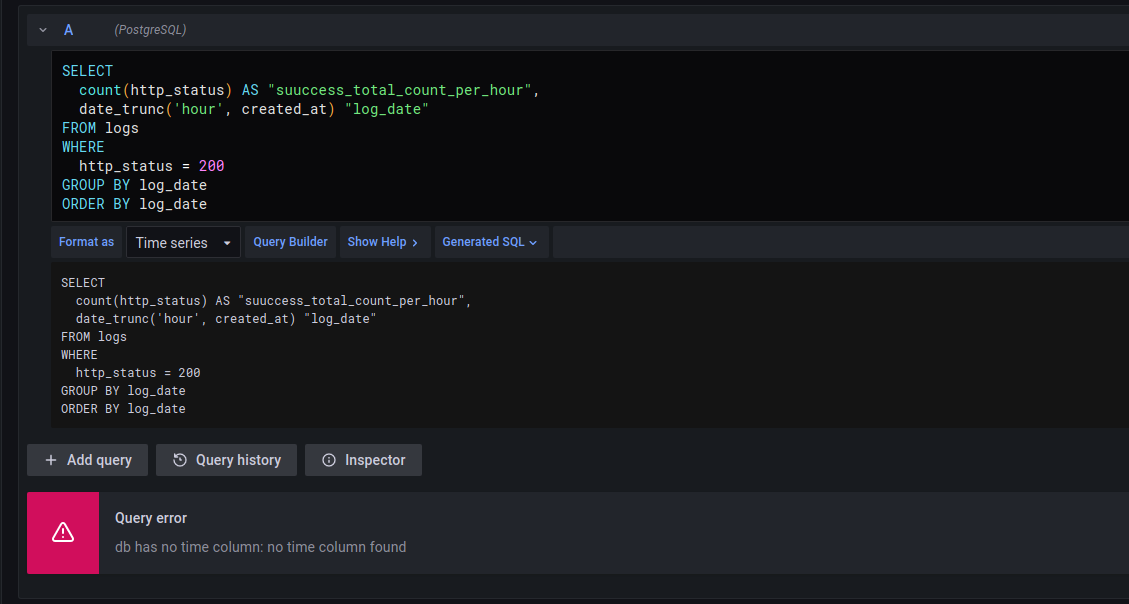Click the SELECT keyword in the SQL editor
This screenshot has height=604, width=1129.
point(87,71)
